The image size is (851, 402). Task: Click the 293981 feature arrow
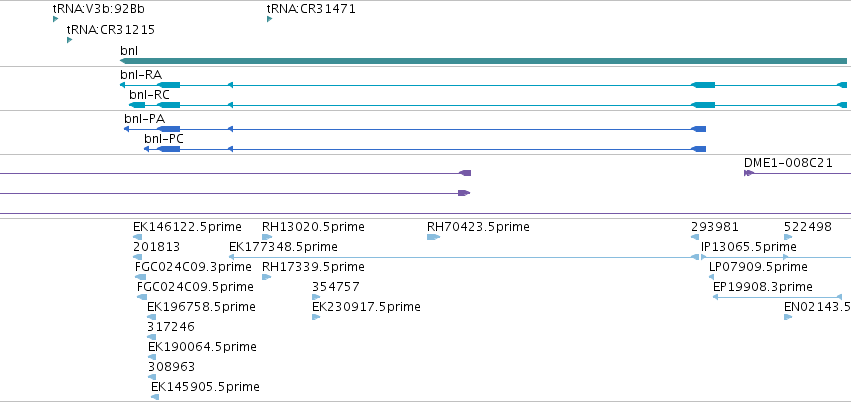point(695,237)
